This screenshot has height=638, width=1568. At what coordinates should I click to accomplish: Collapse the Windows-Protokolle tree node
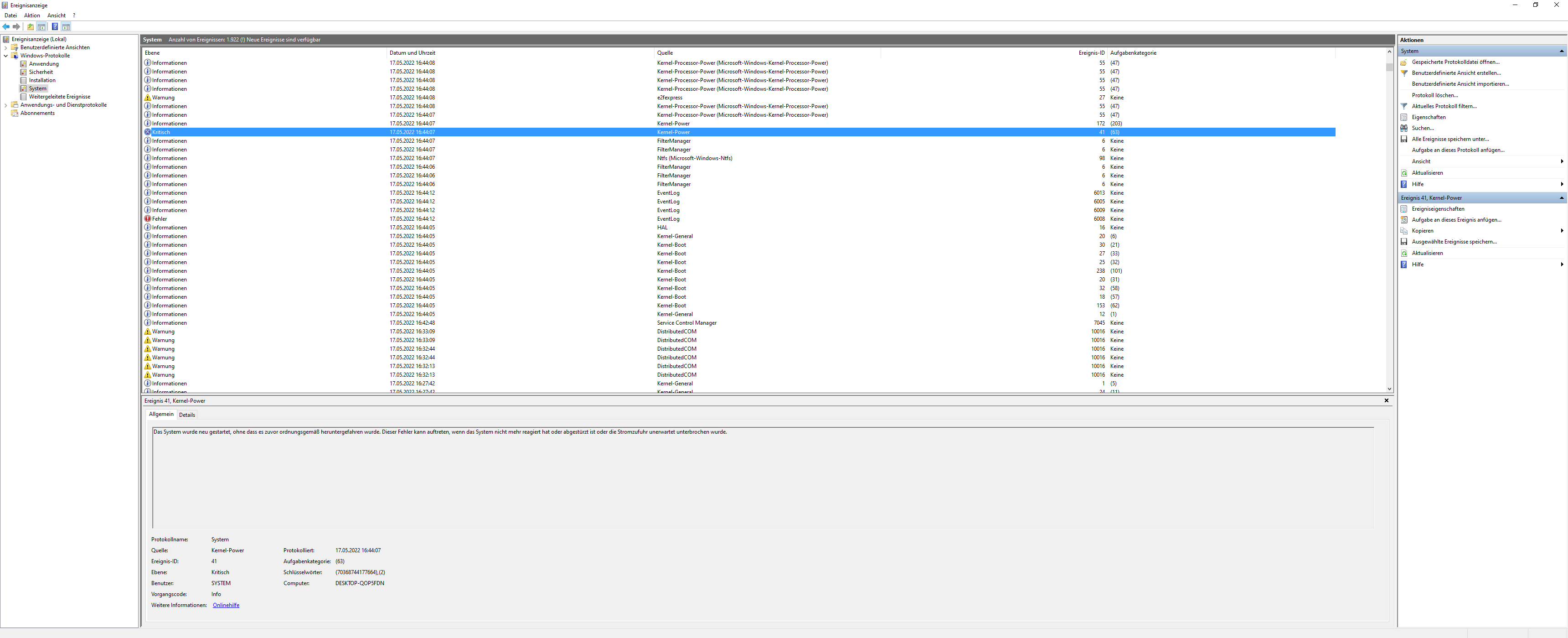click(x=6, y=55)
